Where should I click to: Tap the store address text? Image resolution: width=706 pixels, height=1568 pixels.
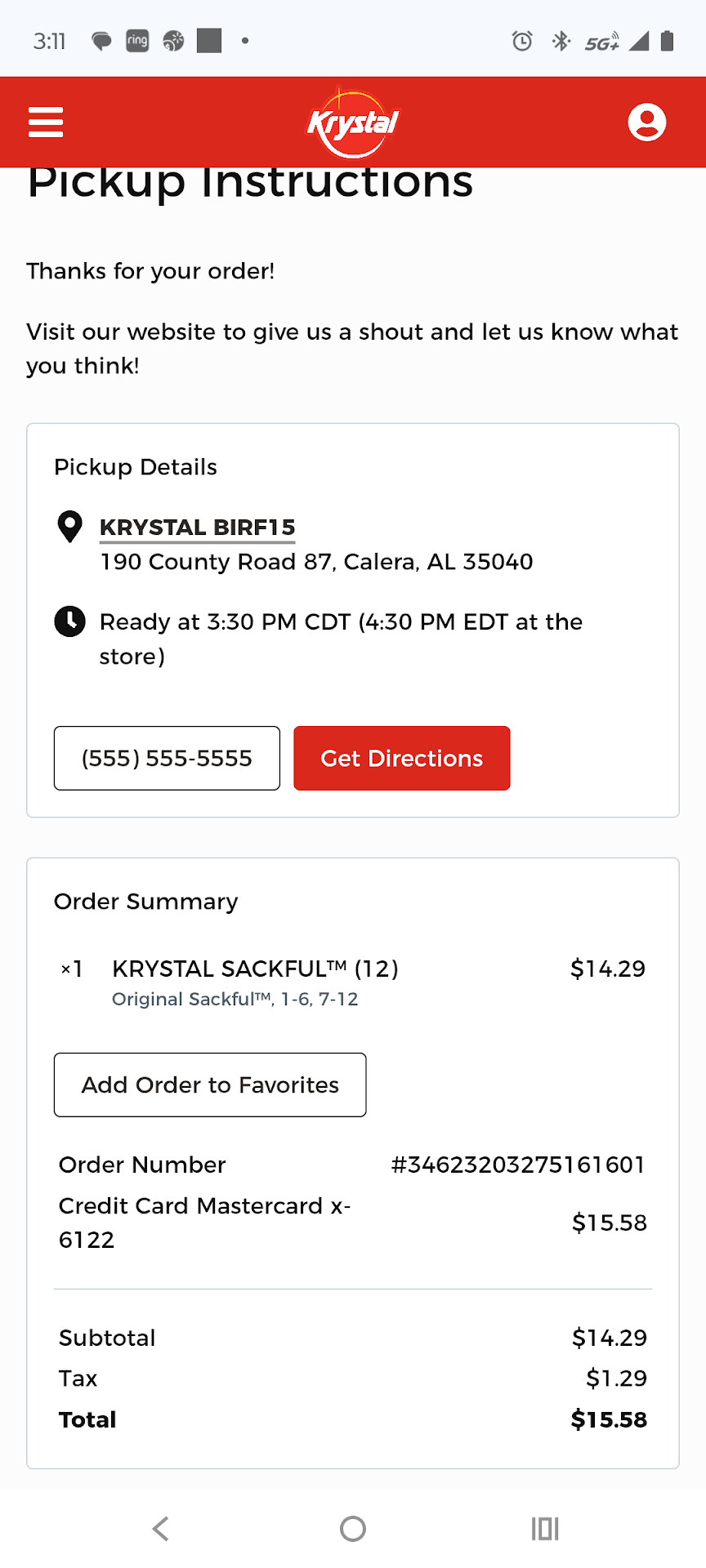(x=316, y=562)
